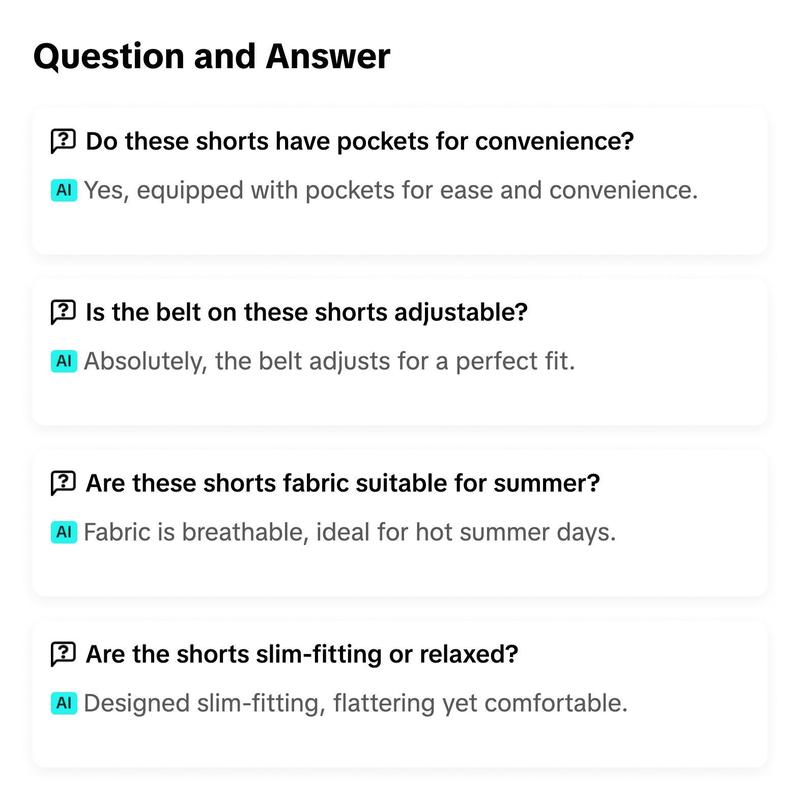Click the AI badge on the breathable fabric answer
Screen dimensions: 800x800
tap(64, 532)
